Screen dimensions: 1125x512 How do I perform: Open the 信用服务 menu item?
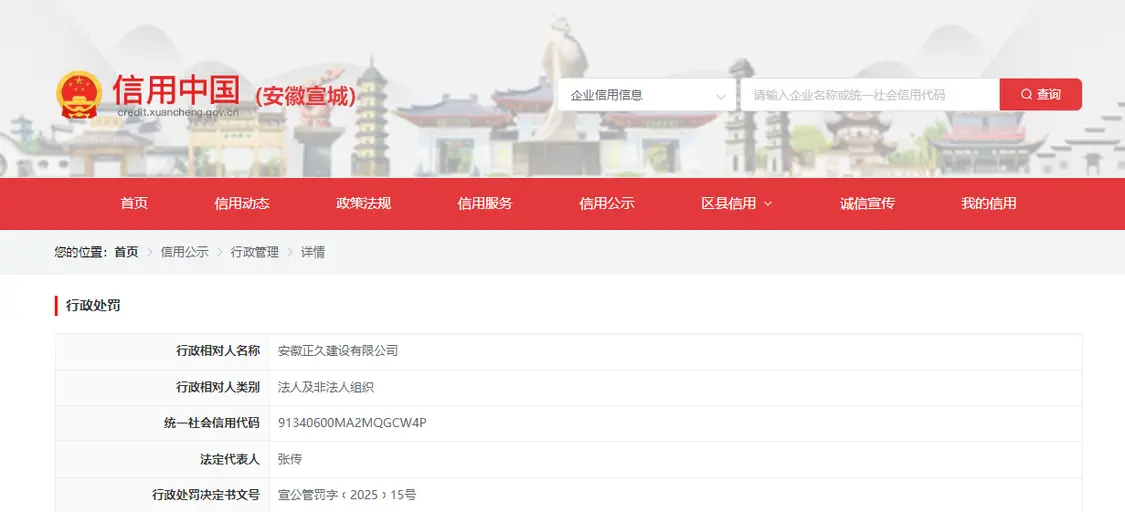point(485,204)
